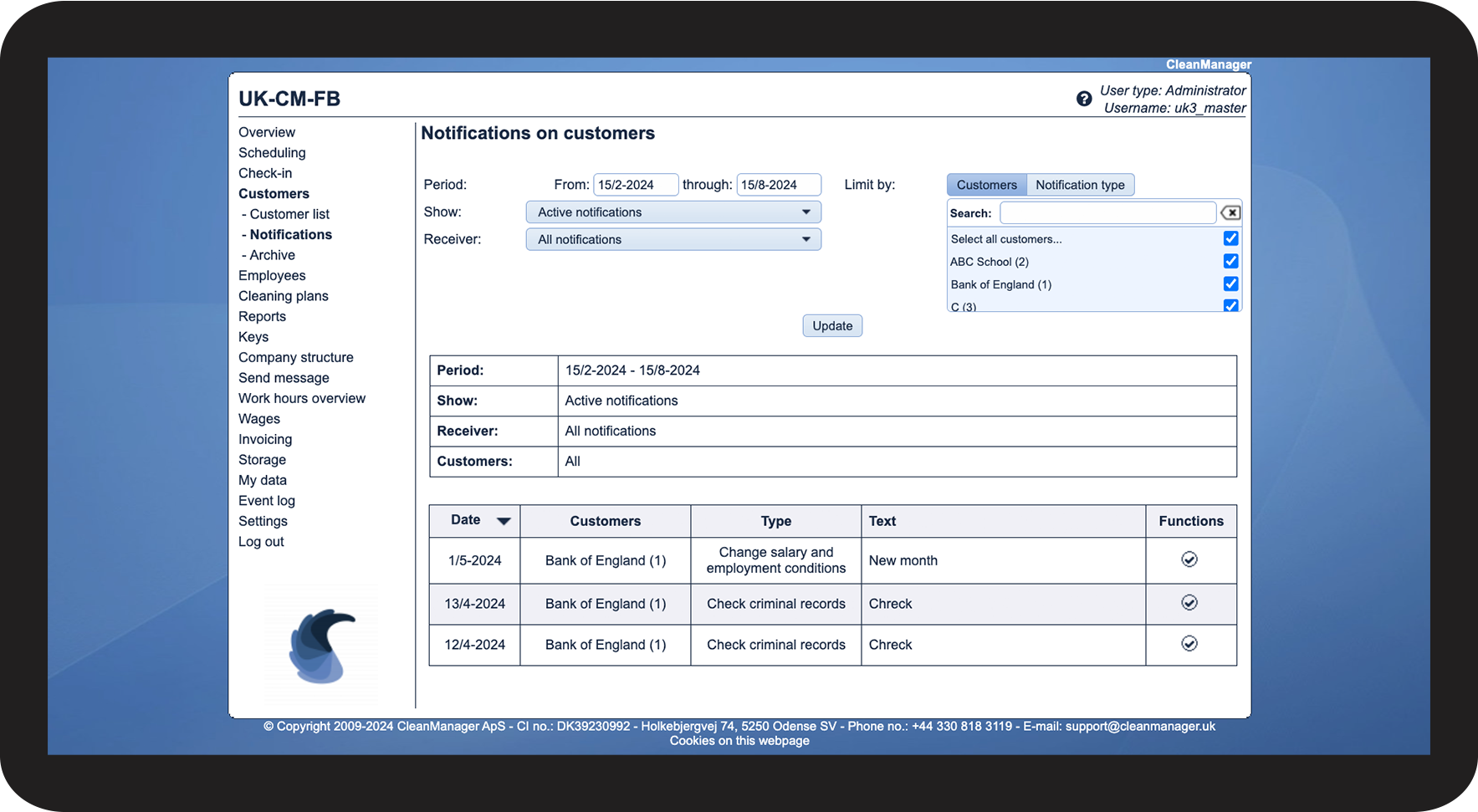Mark the 12/4-2024 notification as done
This screenshot has width=1478, height=812.
click(1189, 644)
